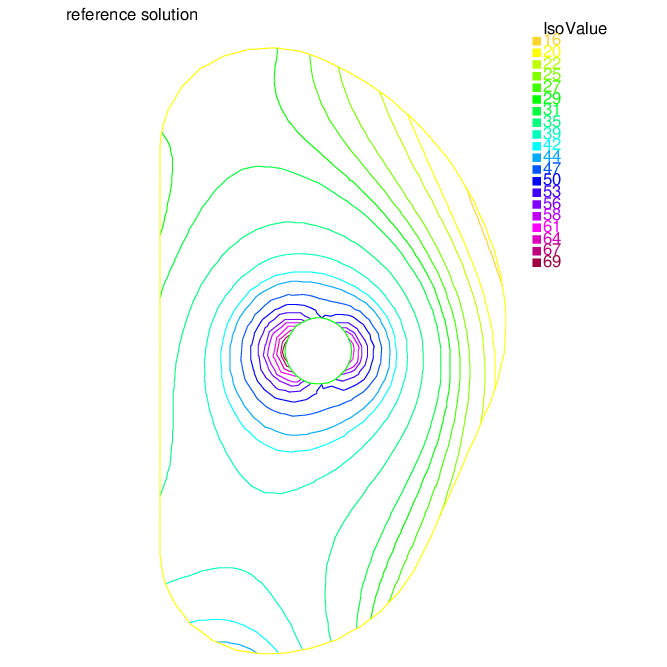Click the "IsoValue" legend heading
This screenshot has width=667, height=667.
(575, 29)
